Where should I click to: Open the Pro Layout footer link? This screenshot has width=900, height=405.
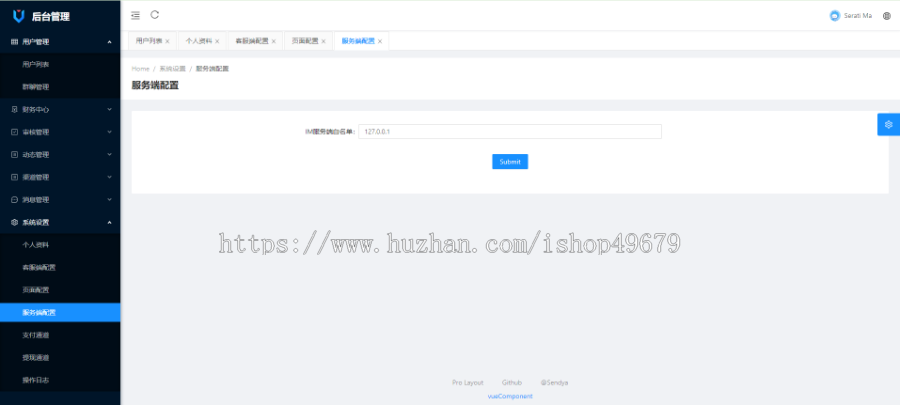[x=468, y=383]
